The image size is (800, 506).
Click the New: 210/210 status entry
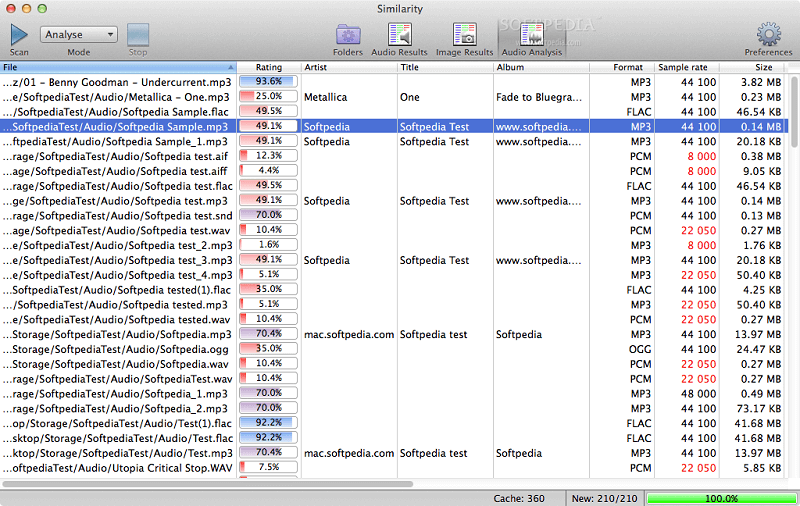[x=605, y=498]
